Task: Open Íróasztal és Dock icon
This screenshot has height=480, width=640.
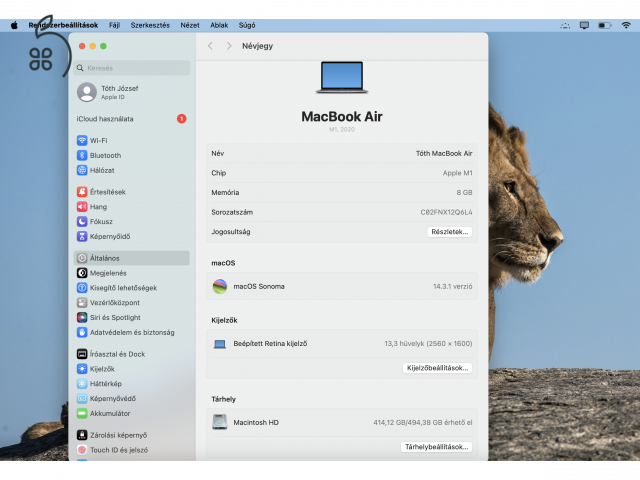Action: pyautogui.click(x=82, y=354)
